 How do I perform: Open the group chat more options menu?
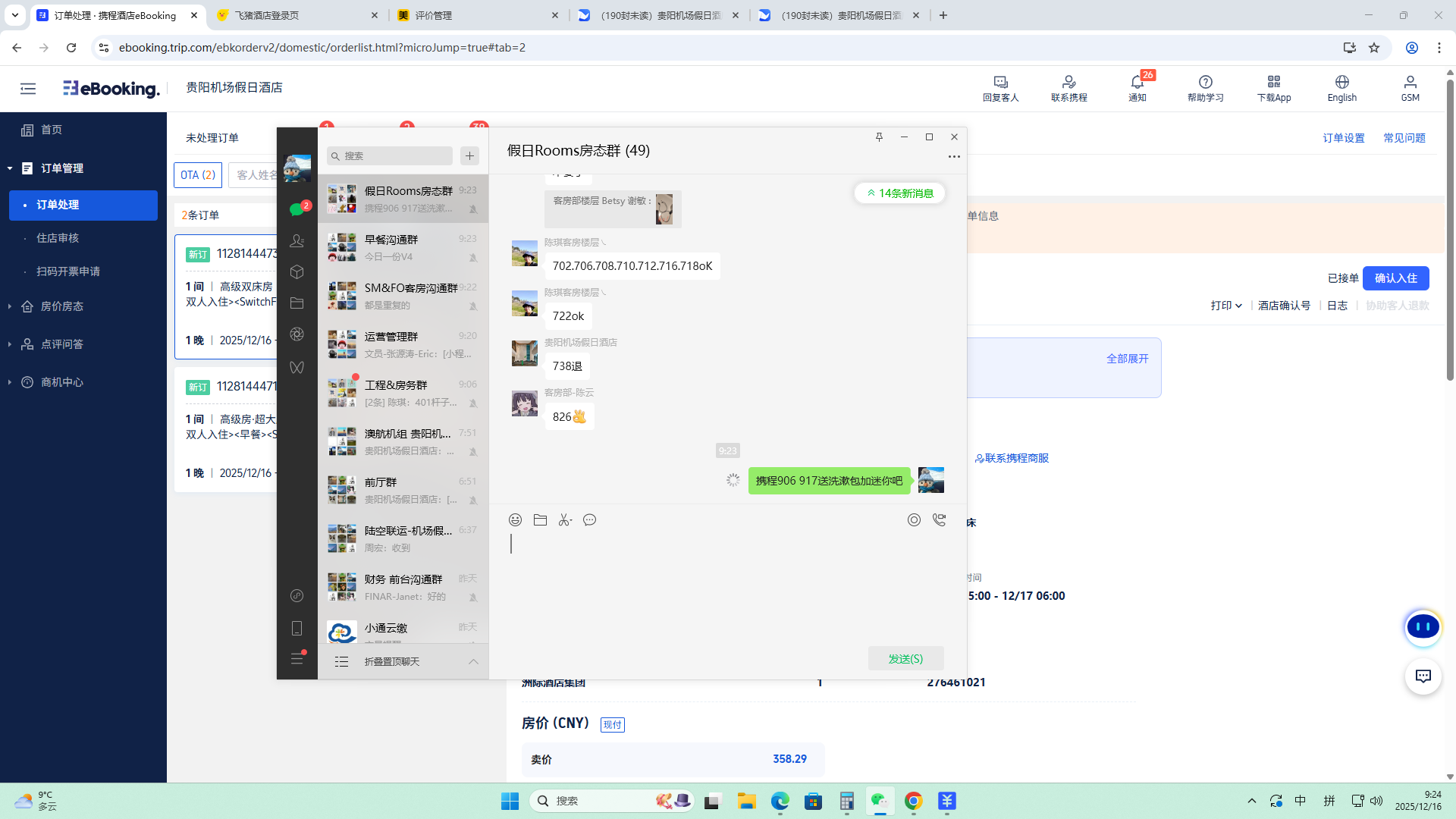click(954, 157)
